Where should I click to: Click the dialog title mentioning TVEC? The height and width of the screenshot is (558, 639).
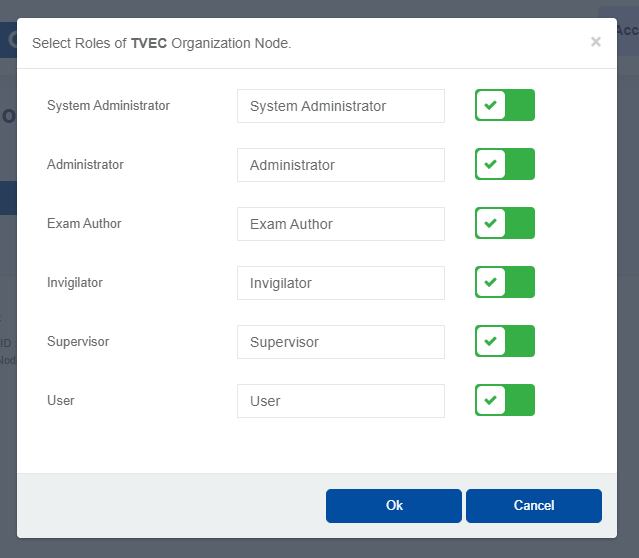[x=162, y=43]
